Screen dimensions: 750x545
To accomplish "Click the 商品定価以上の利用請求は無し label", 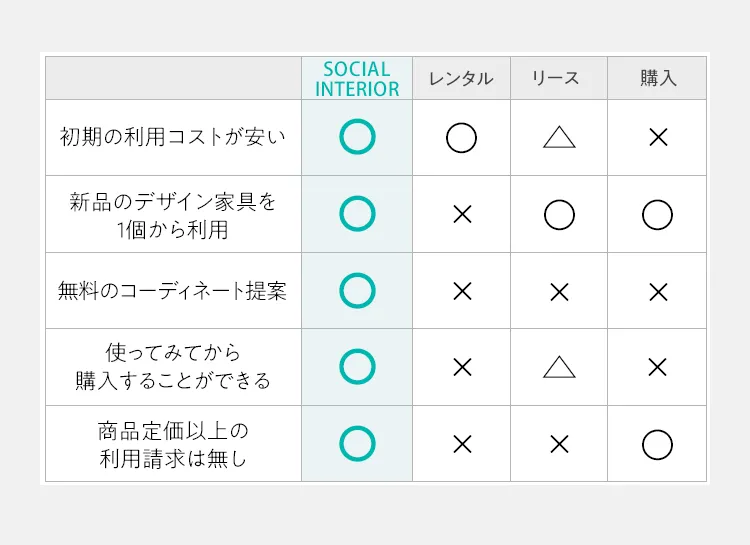I will pos(173,445).
